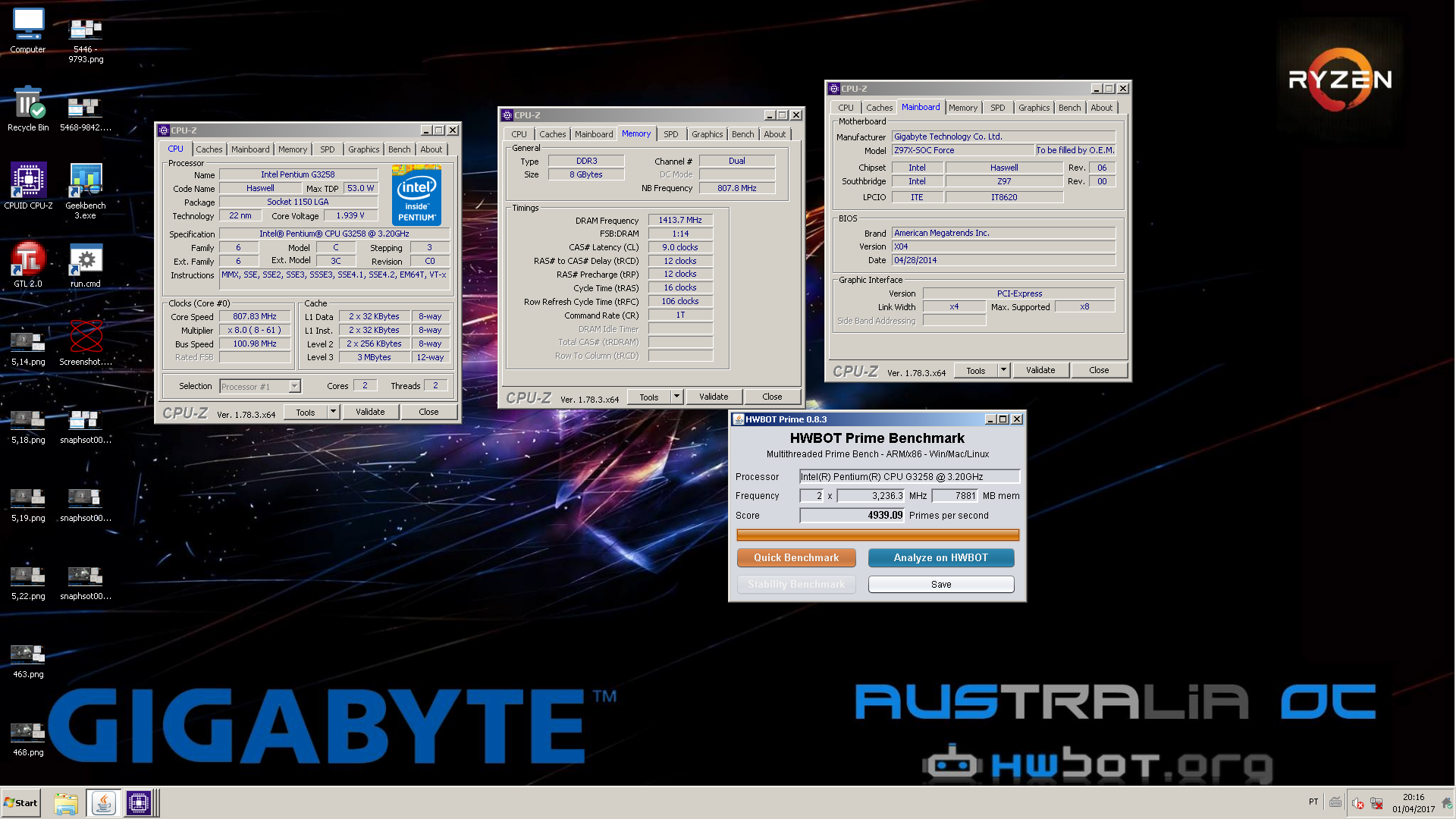Image resolution: width=1456 pixels, height=819 pixels.
Task: Open run.cmd desktop file
Action: pyautogui.click(x=86, y=264)
